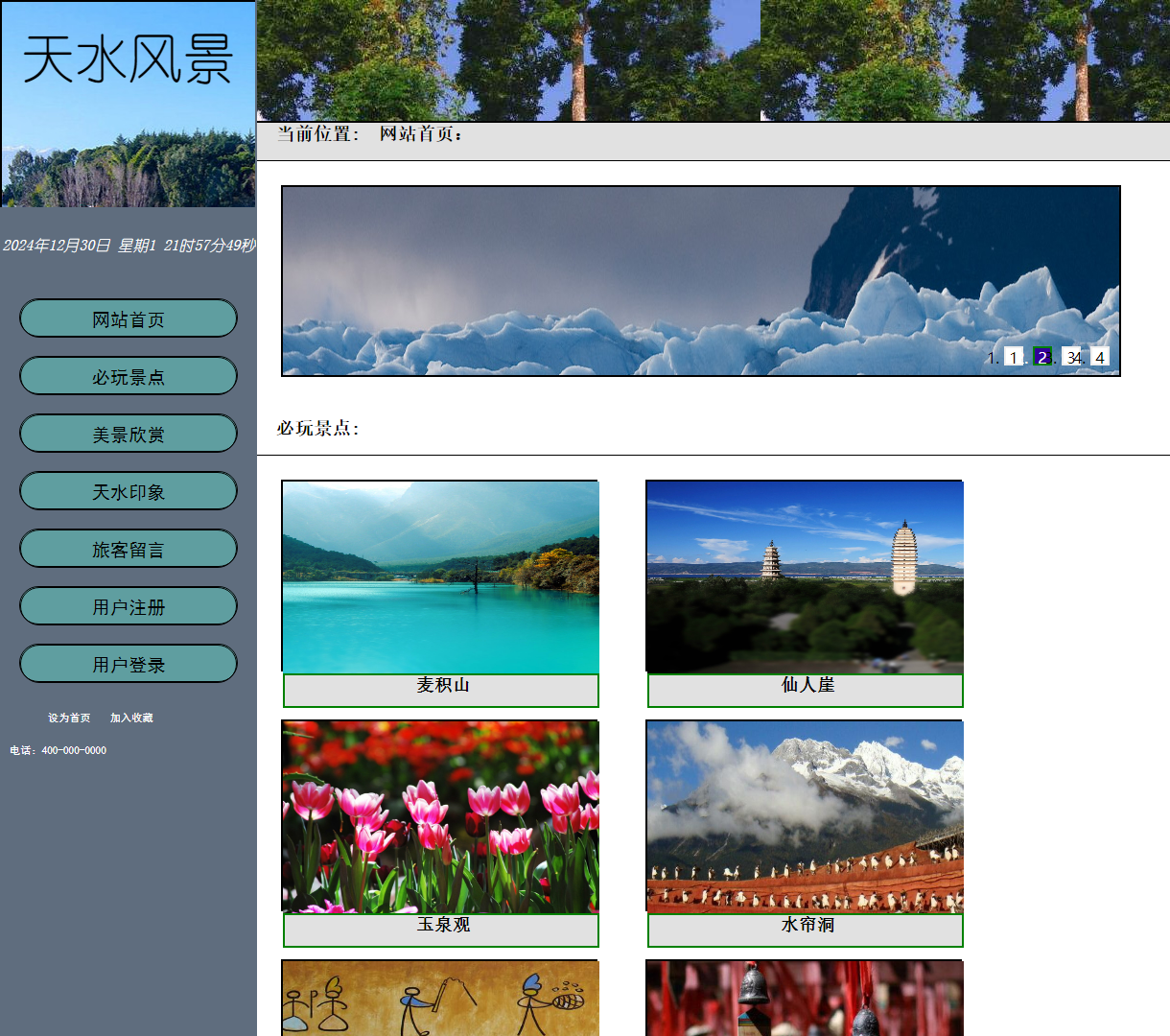The image size is (1170, 1036).
Task: Open the 用户登录 navigation button
Action: [128, 663]
